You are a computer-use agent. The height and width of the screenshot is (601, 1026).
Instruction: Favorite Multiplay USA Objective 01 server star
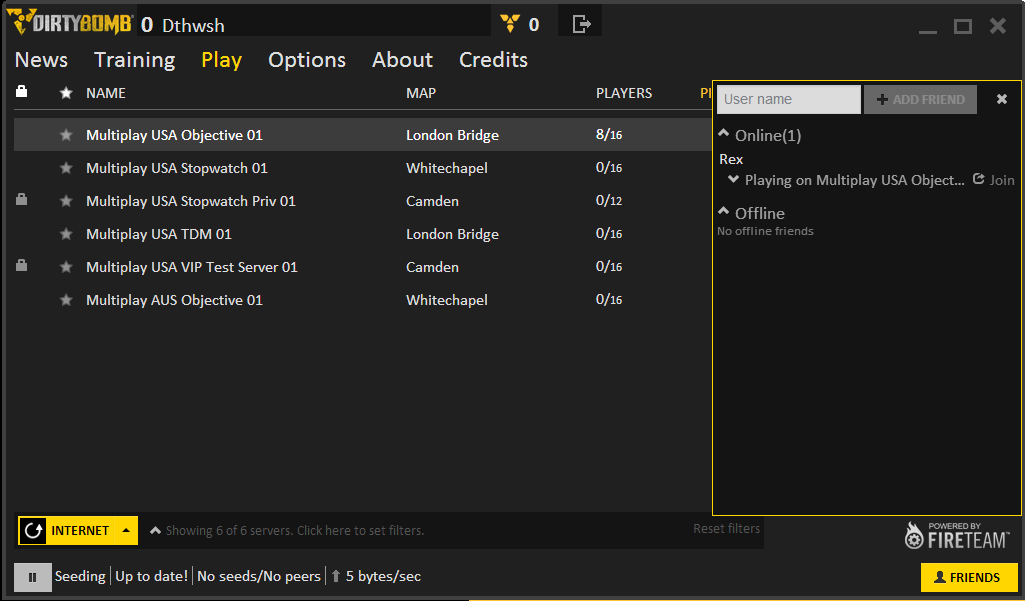point(66,135)
